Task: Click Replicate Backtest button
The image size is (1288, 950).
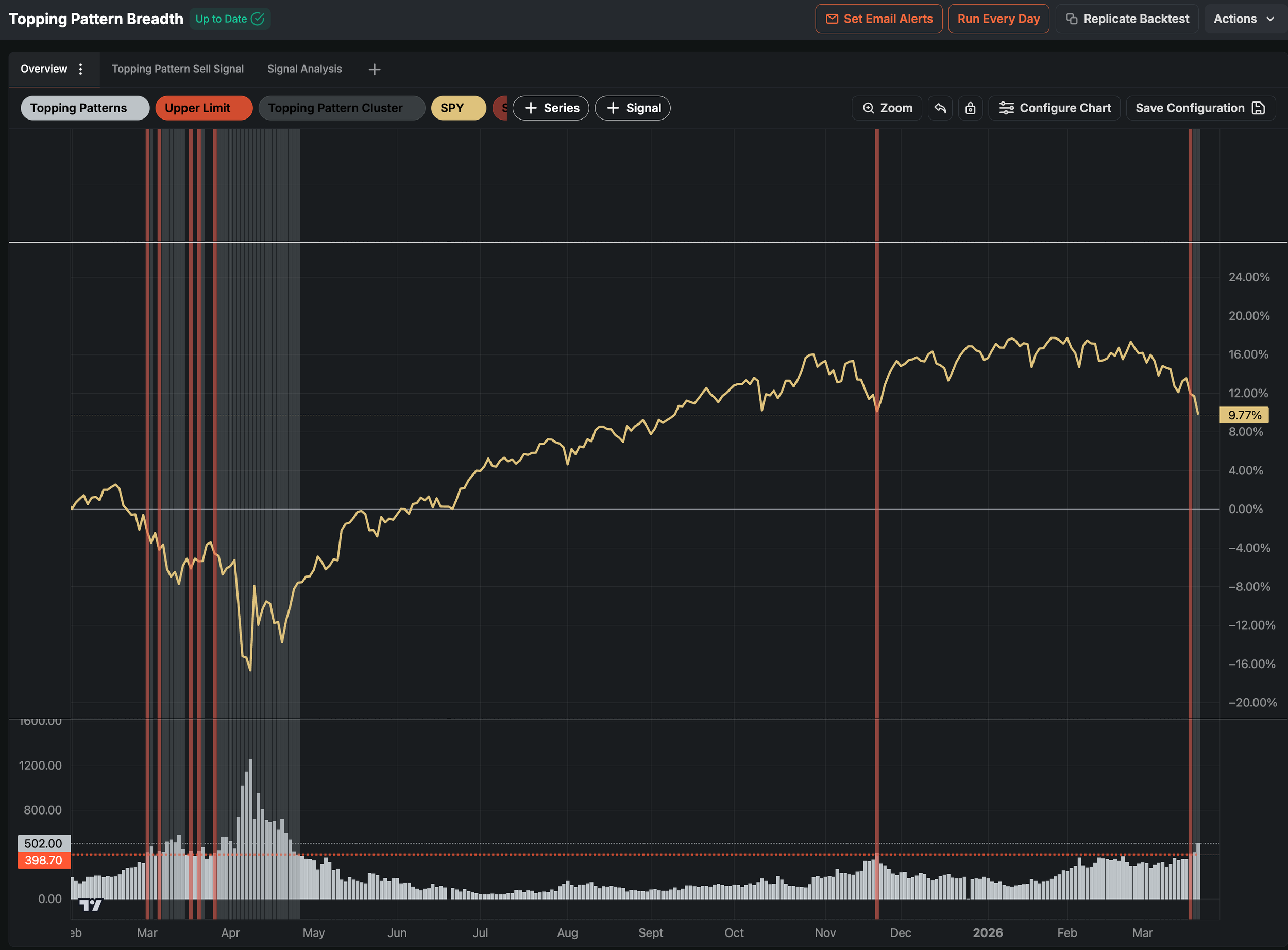Action: pyautogui.click(x=1127, y=19)
